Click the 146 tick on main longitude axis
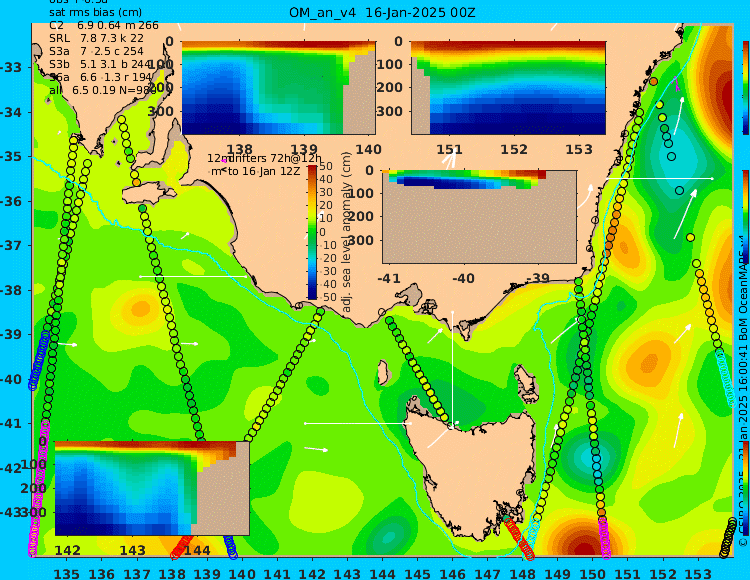This screenshot has width=750, height=580. pos(452,574)
